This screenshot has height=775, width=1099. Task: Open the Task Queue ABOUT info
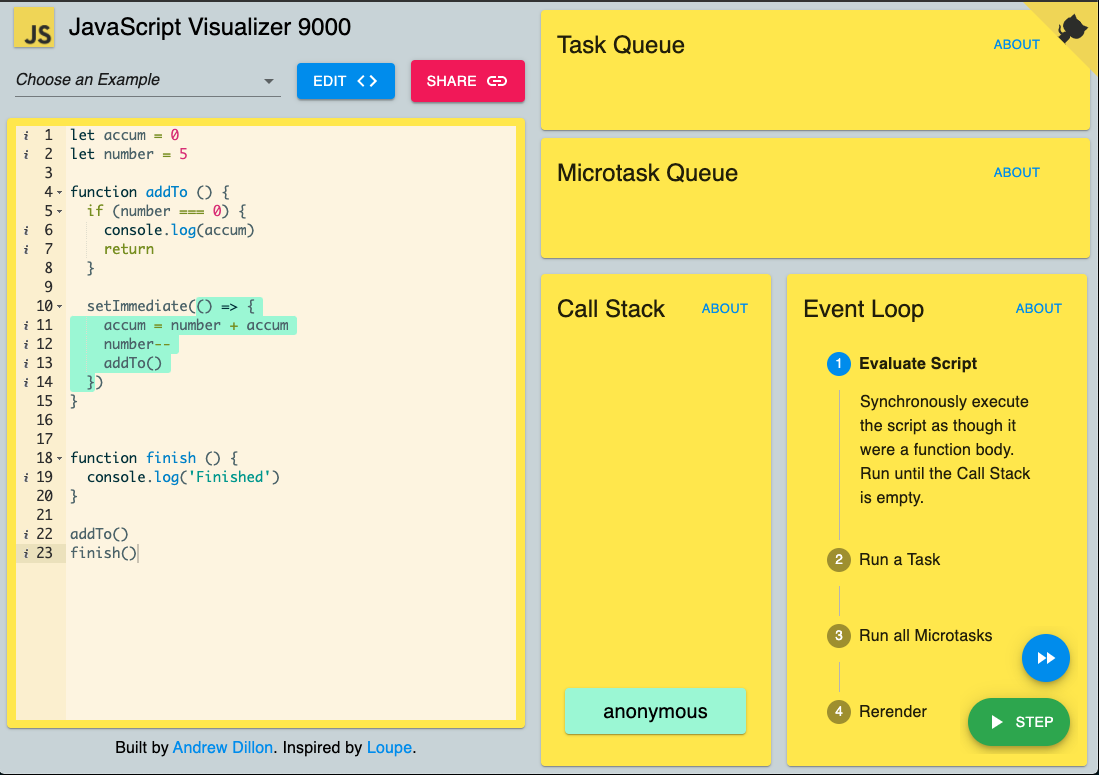(1016, 44)
